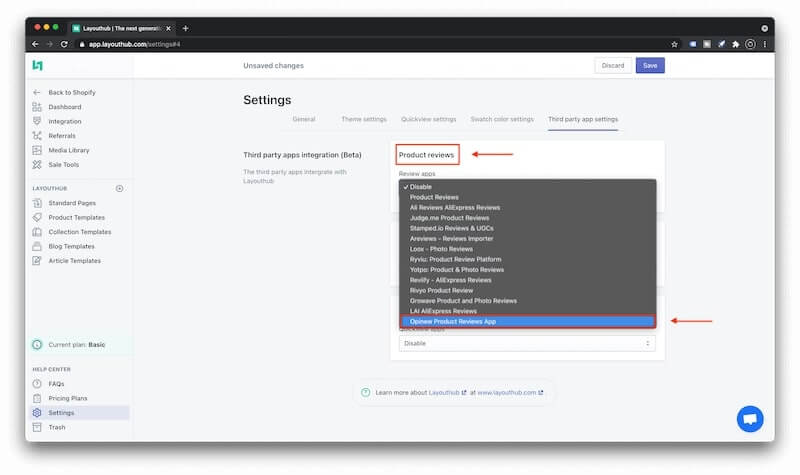Click the Standard Pages icon

tap(37, 203)
